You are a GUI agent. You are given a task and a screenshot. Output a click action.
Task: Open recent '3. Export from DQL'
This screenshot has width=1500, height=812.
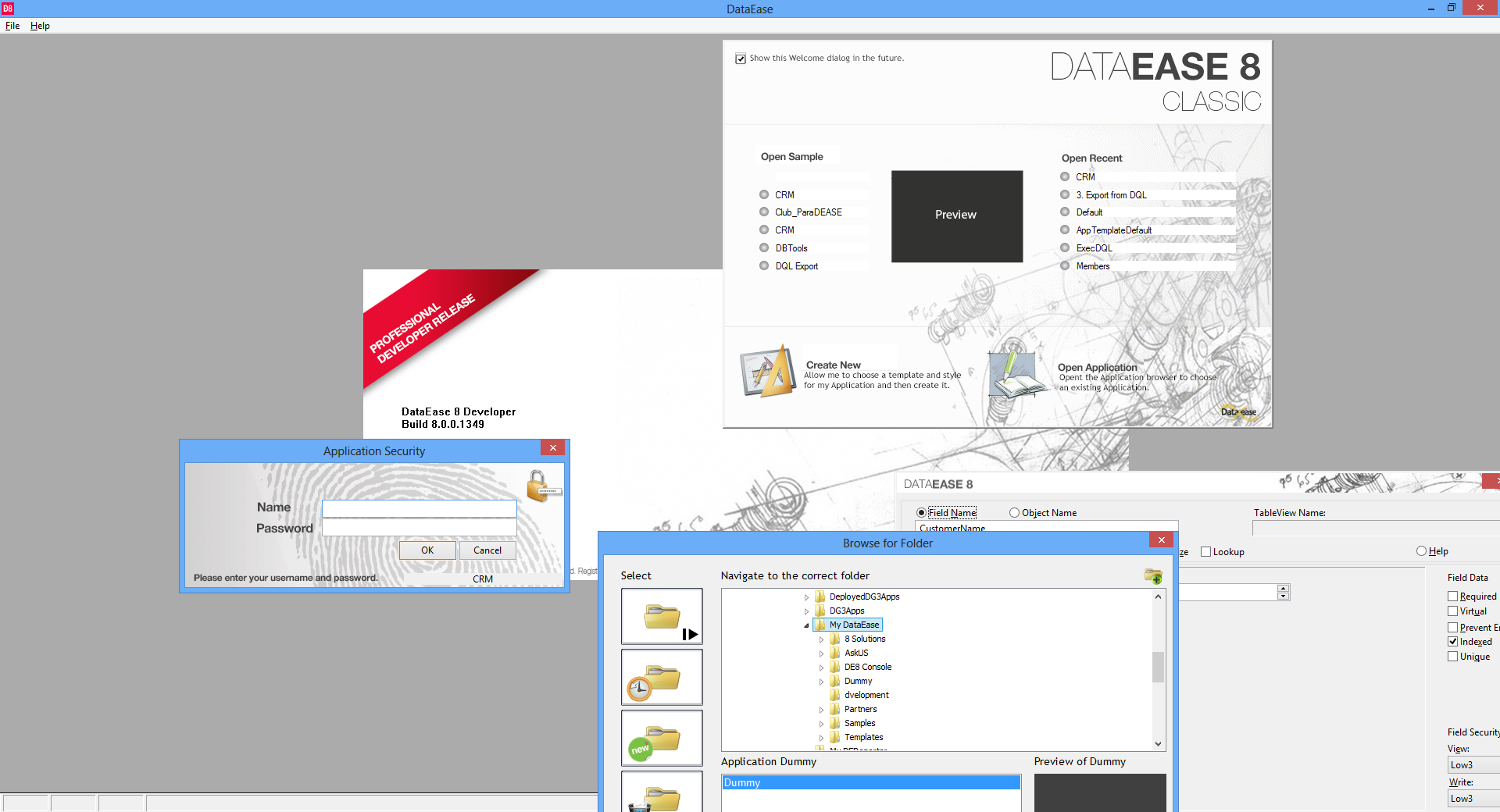(x=1112, y=195)
